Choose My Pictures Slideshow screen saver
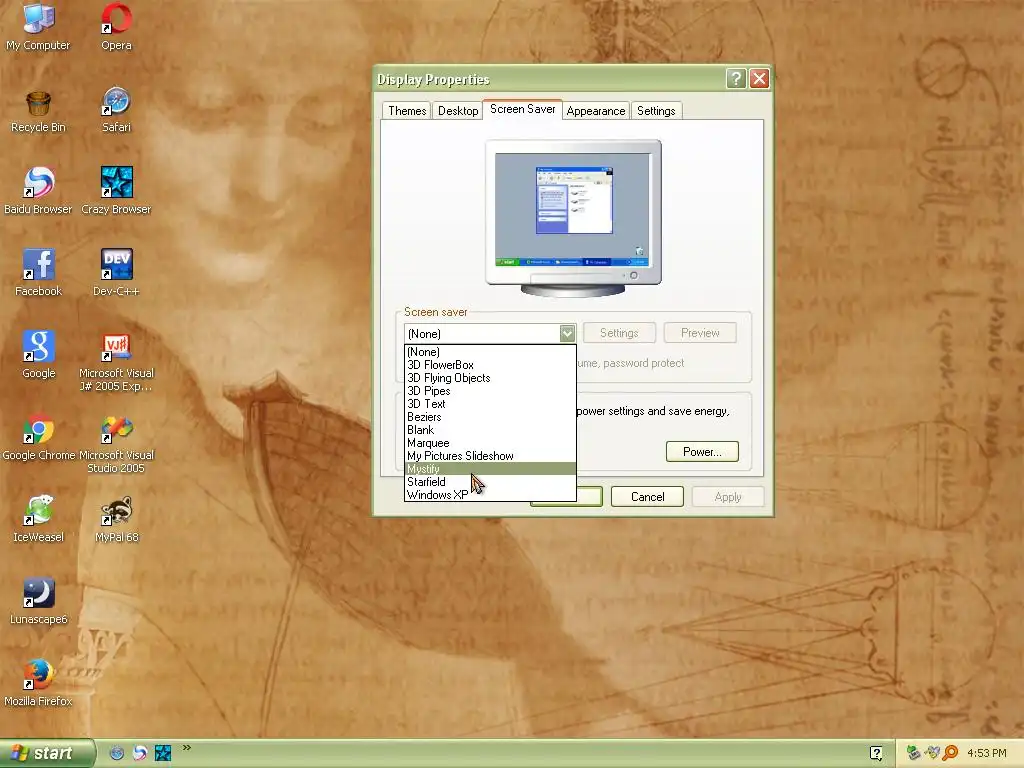Viewport: 1024px width, 768px height. click(x=490, y=456)
